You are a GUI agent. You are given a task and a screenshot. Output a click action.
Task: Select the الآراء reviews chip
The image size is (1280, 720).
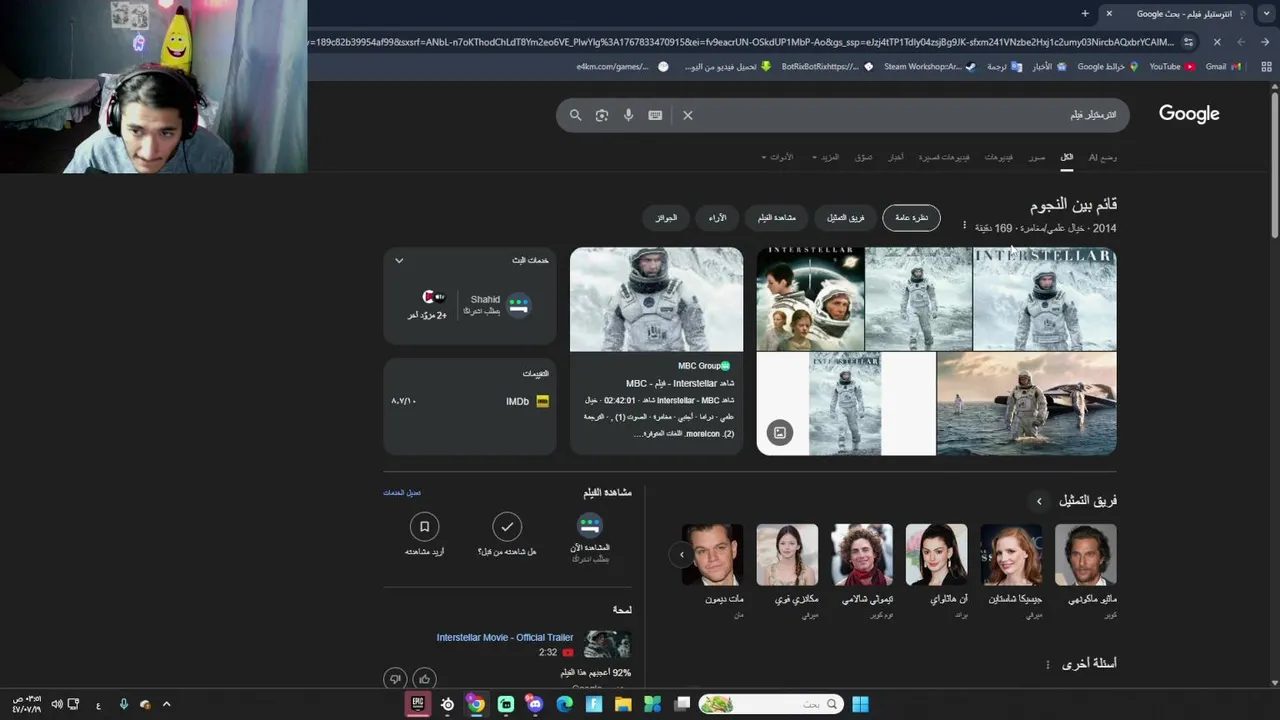tap(717, 217)
